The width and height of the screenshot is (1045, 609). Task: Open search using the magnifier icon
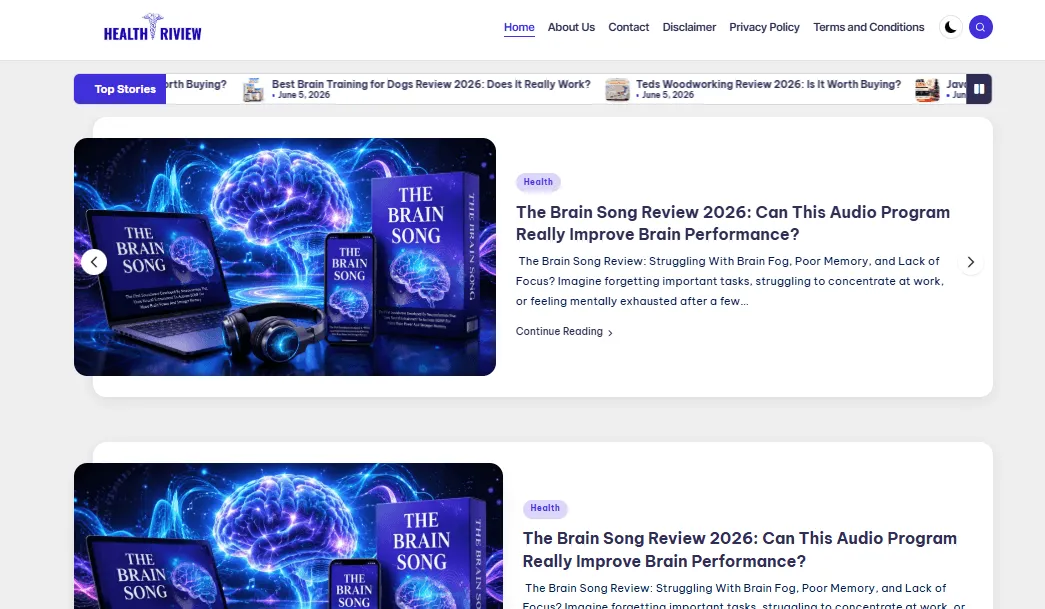point(980,27)
